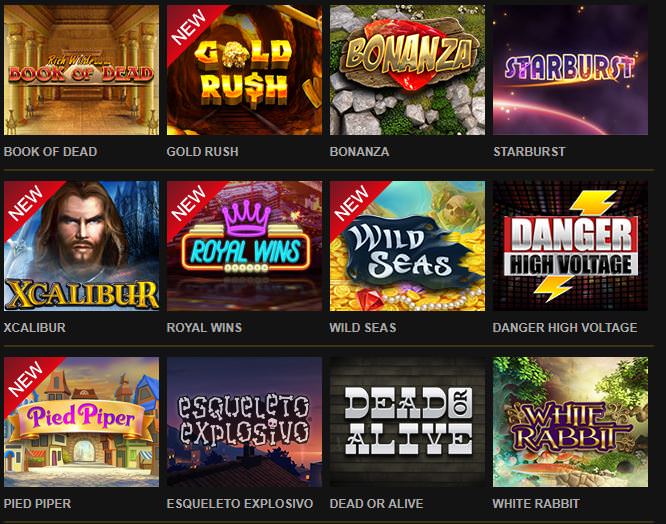Select the Starburst game thumbnail
666x524 pixels.
pos(570,70)
